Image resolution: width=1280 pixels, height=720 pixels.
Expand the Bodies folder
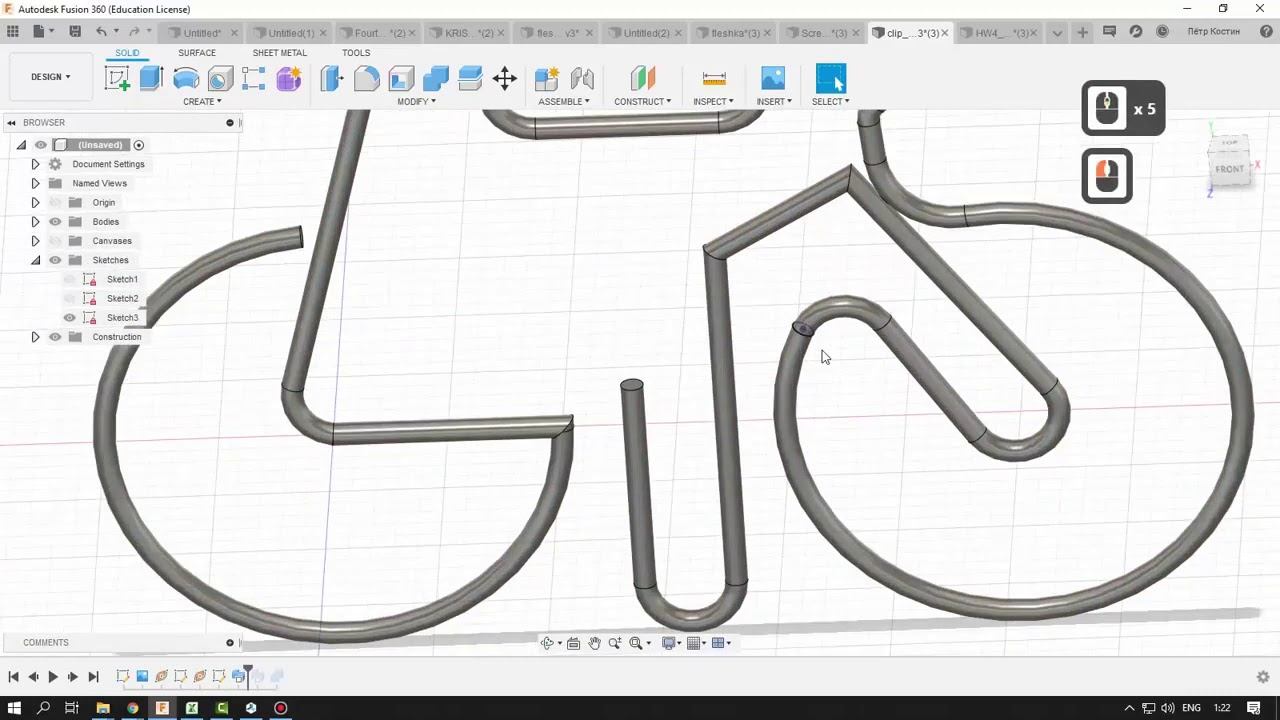tap(35, 222)
